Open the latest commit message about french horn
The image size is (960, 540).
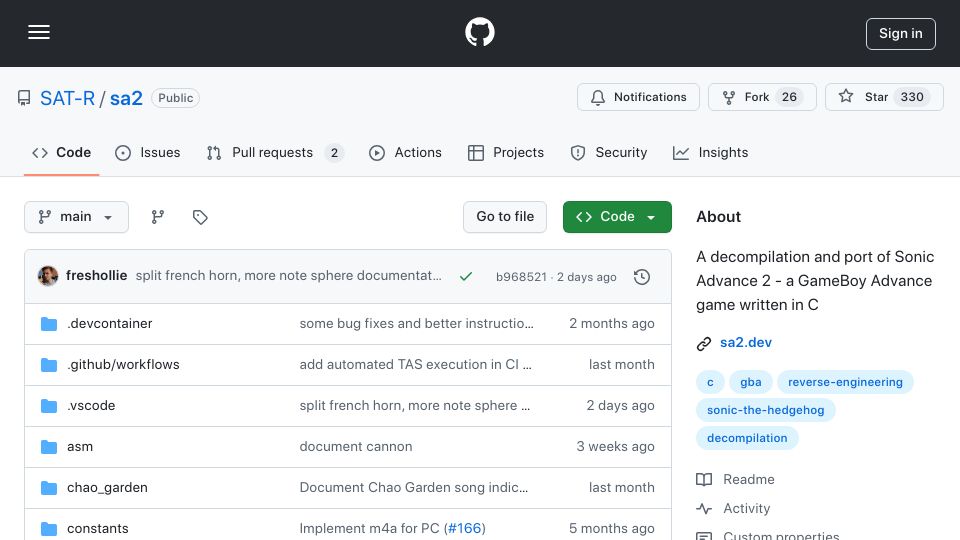(288, 276)
